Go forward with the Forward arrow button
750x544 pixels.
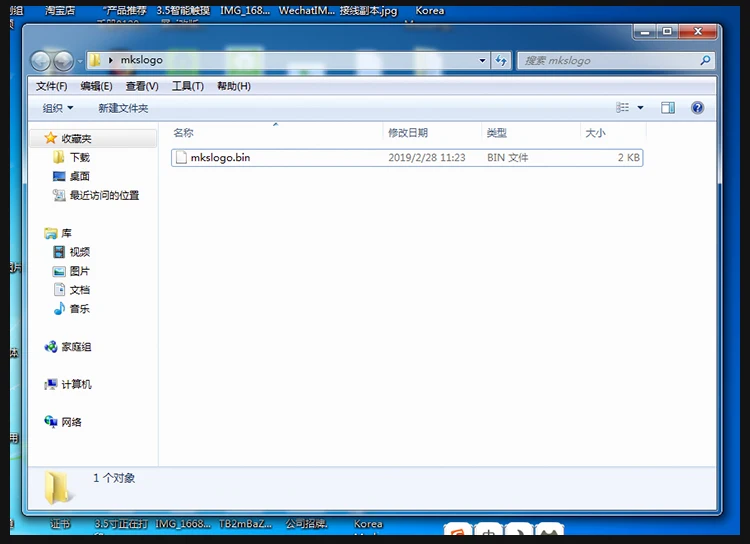tap(63, 61)
